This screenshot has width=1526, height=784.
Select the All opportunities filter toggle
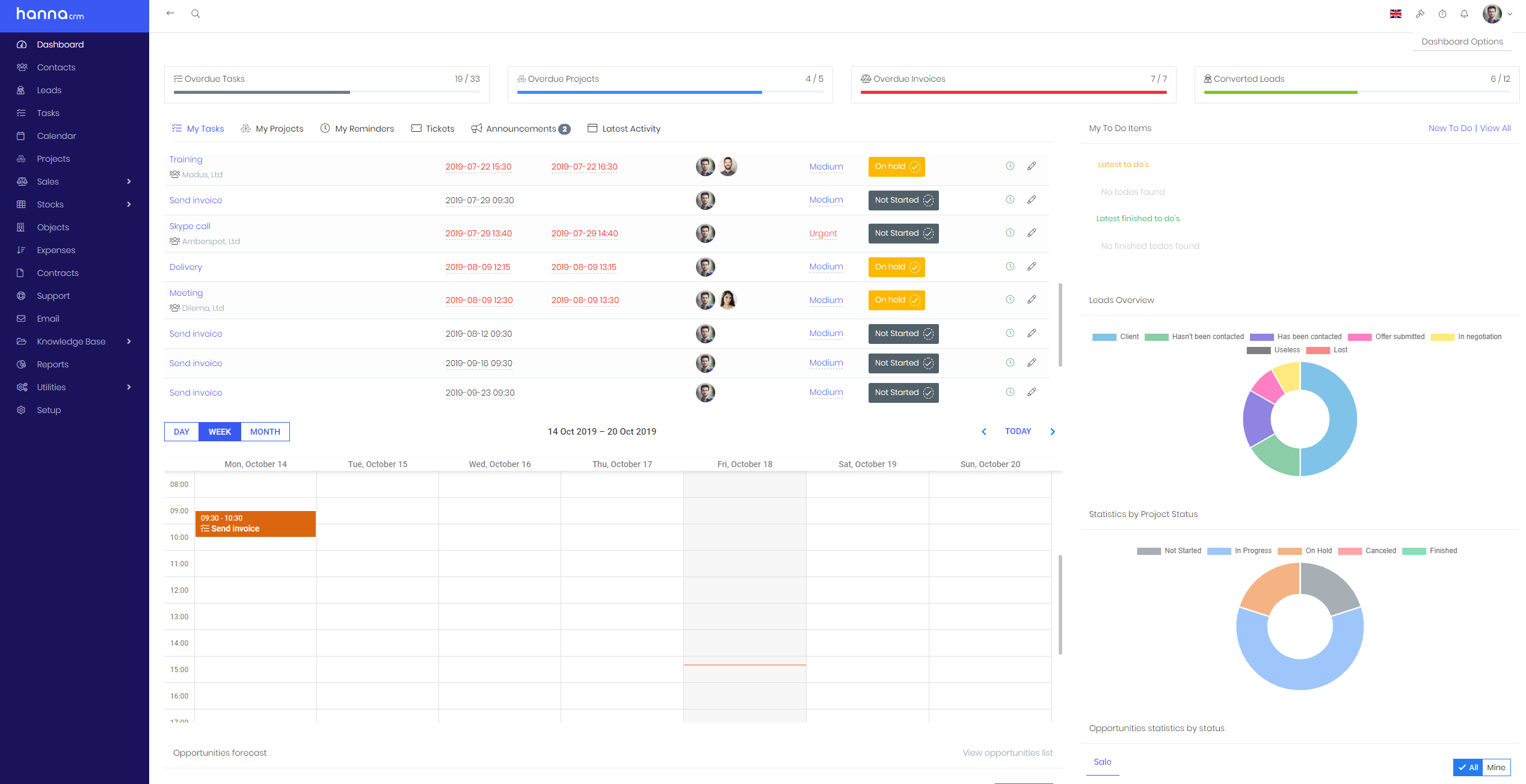coord(1468,767)
